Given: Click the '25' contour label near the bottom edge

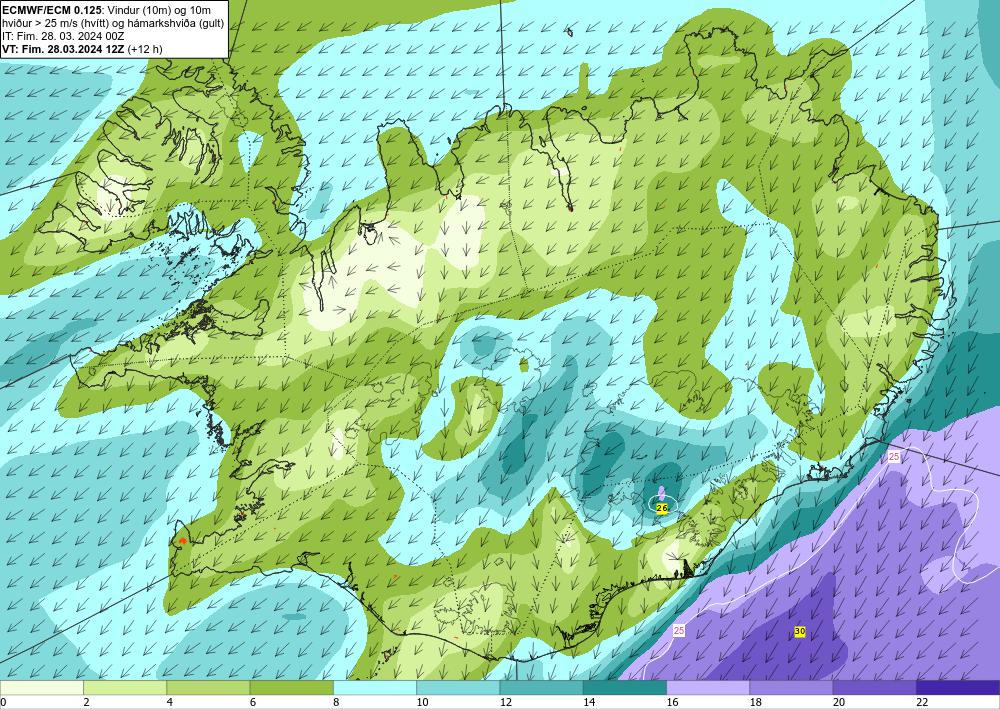Looking at the screenshot, I should click(x=679, y=631).
